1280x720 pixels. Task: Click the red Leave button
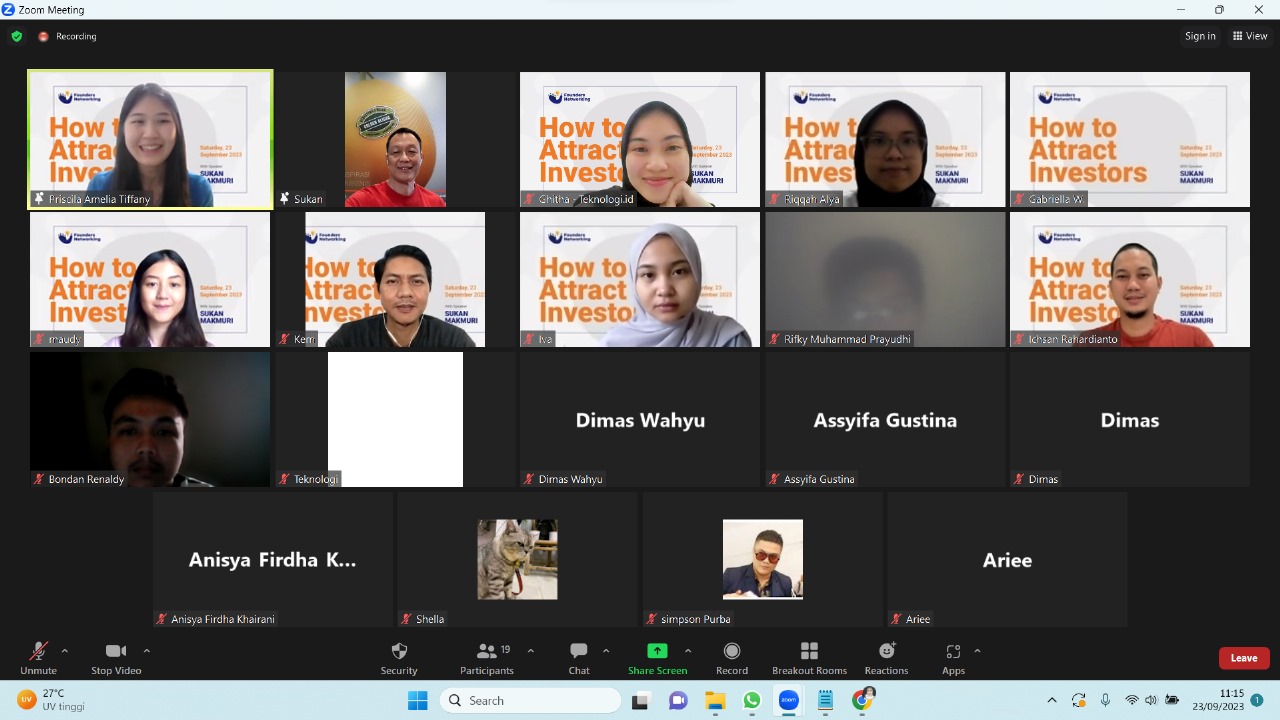click(1243, 658)
